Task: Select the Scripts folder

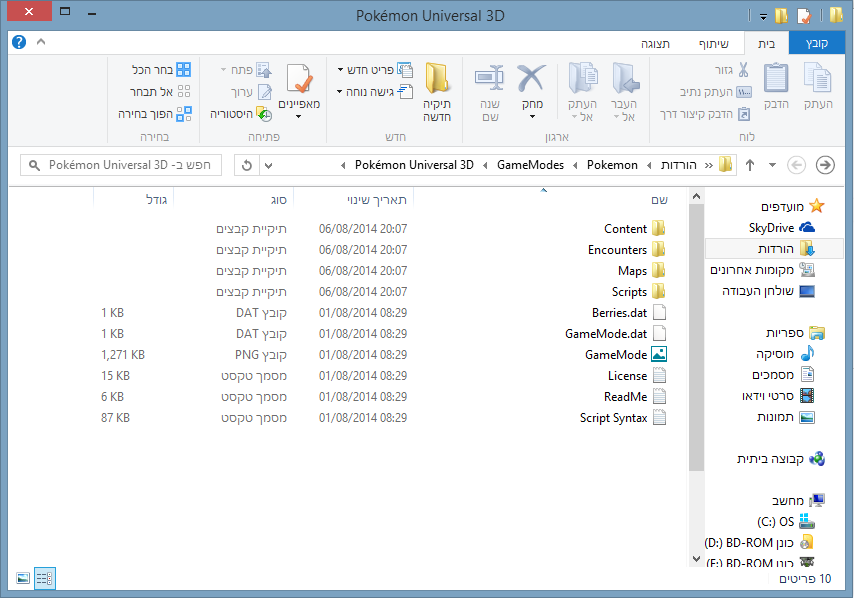Action: 638,292
